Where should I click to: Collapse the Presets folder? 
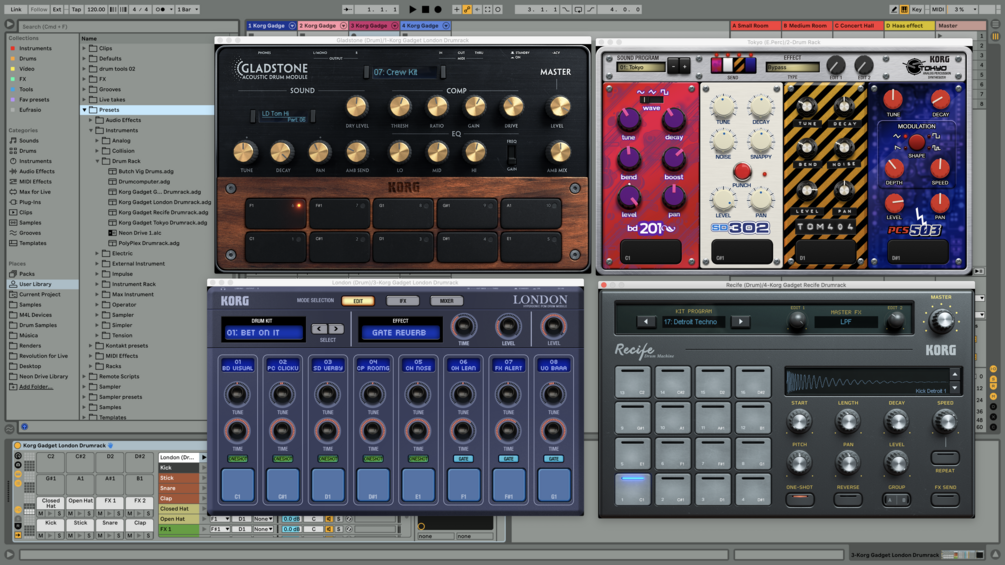point(84,110)
